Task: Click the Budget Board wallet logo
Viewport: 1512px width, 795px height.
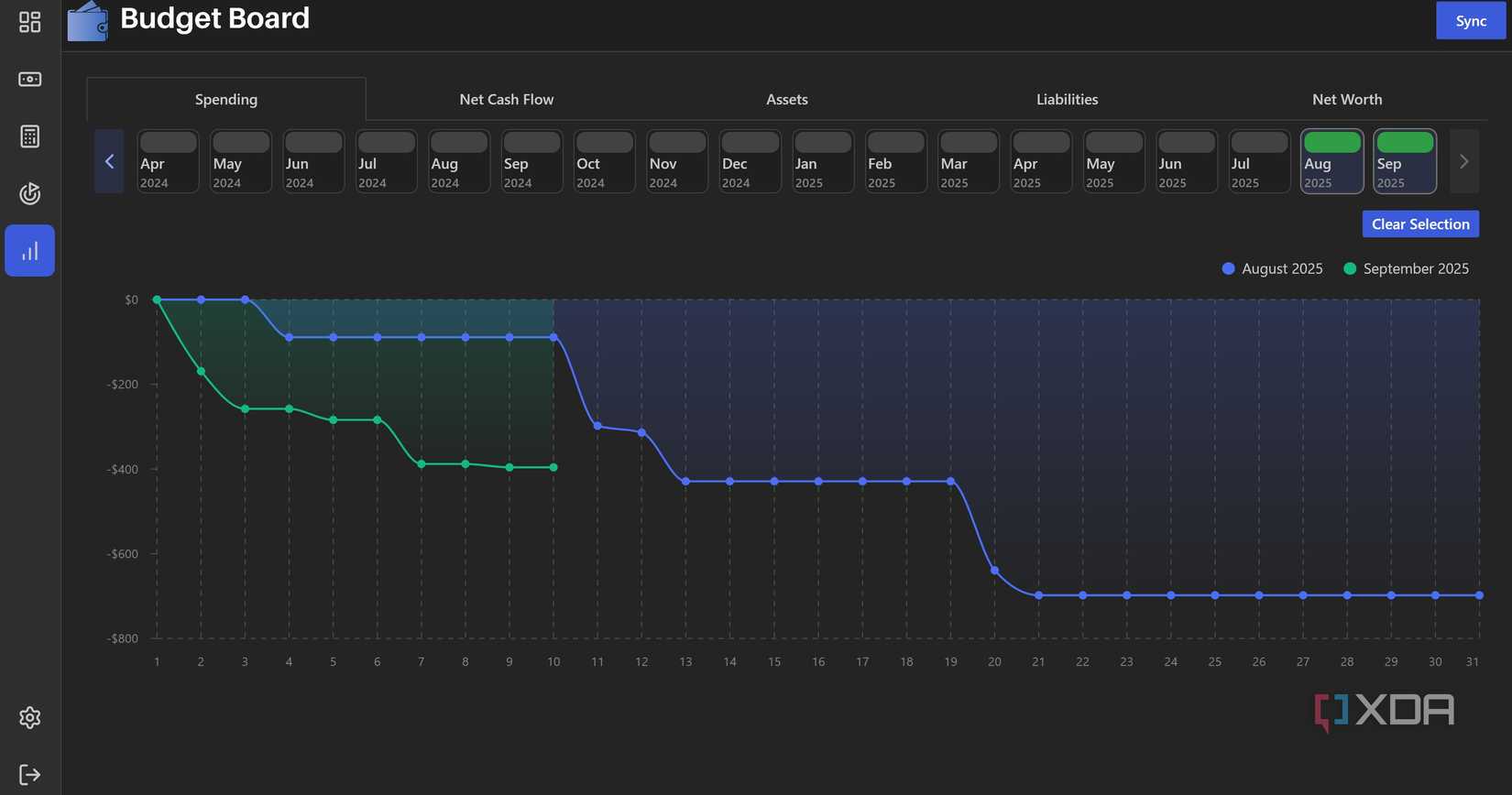Action: pyautogui.click(x=88, y=21)
